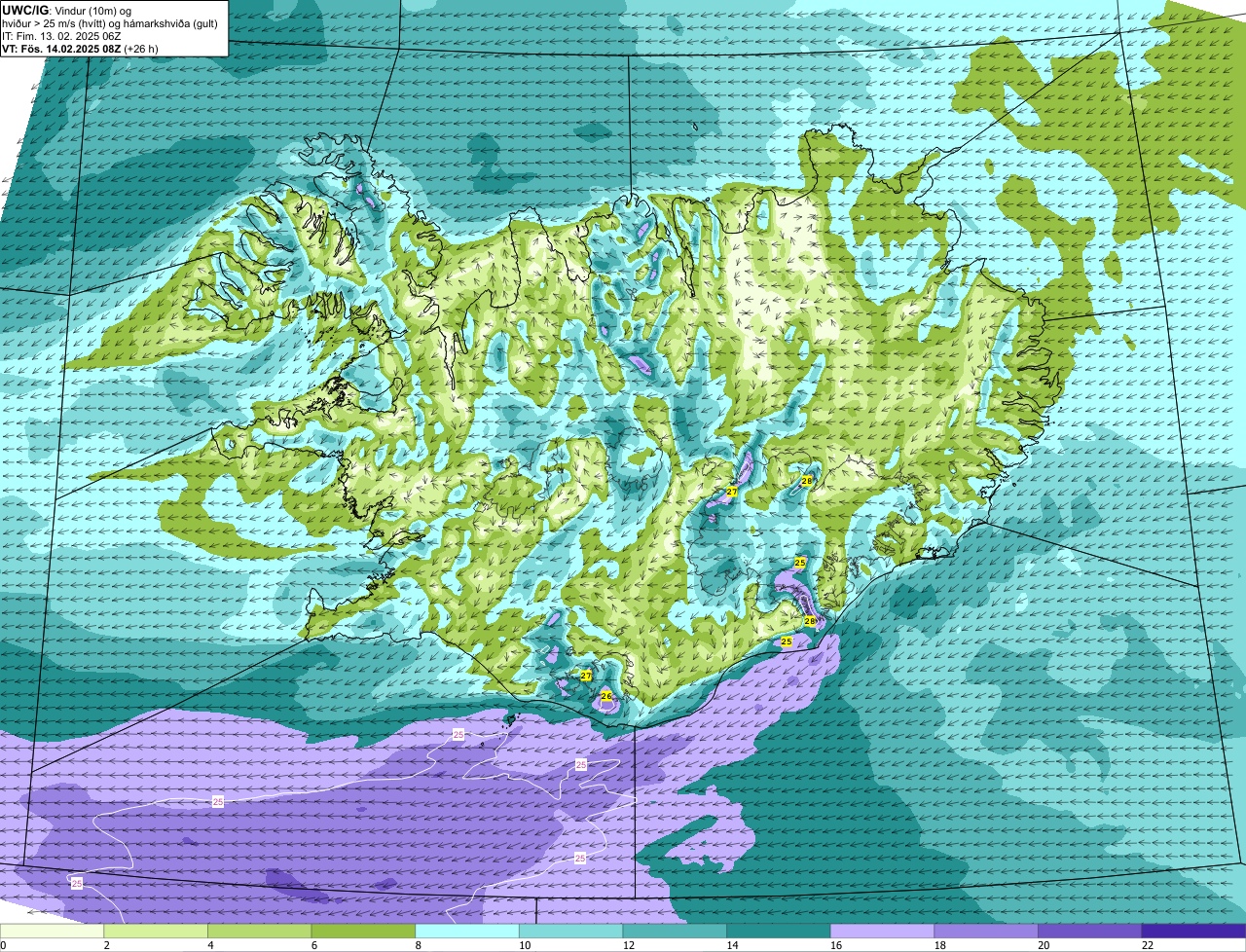Click the "6" tick label of the legend

click(x=313, y=945)
